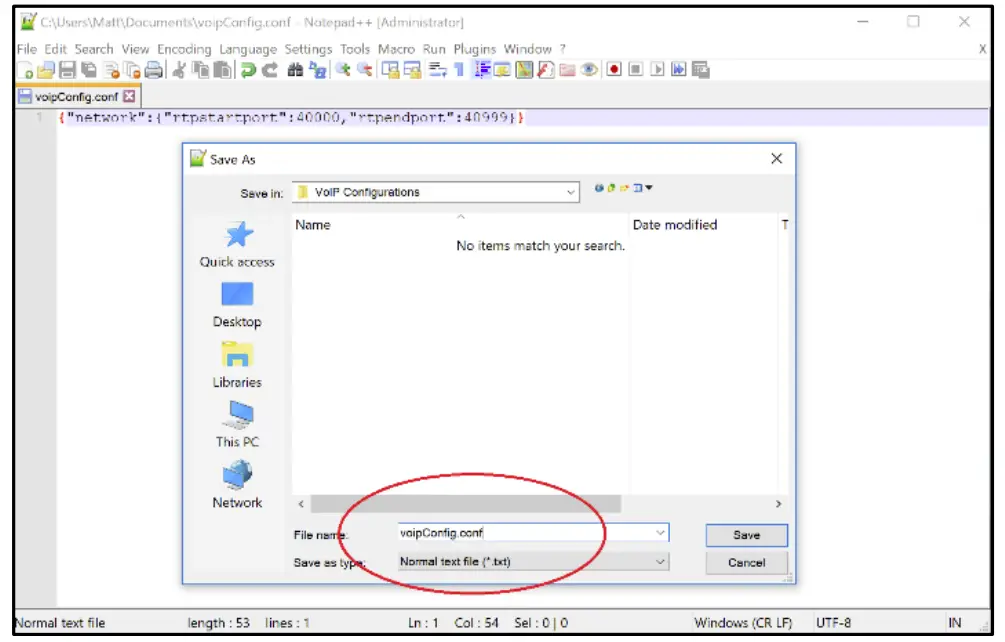The height and width of the screenshot is (642, 1005).
Task: Click the Save All toolbar icon
Action: (88, 70)
